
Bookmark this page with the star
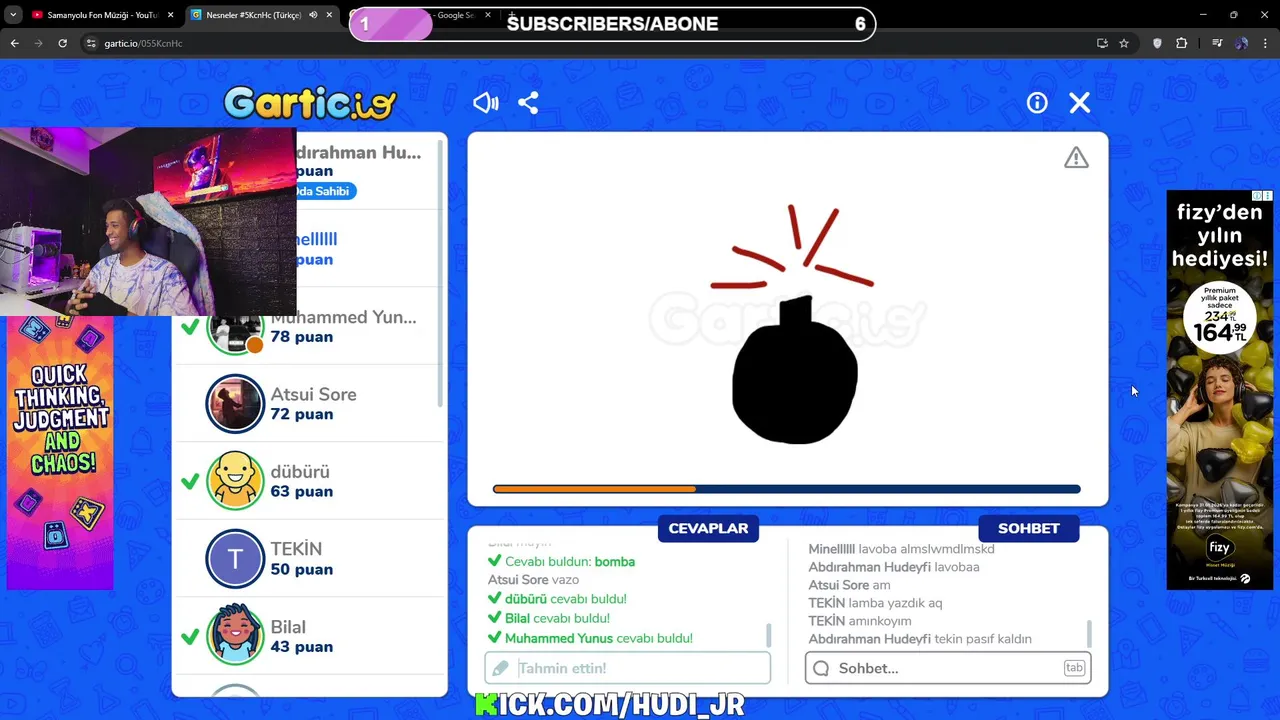click(x=1124, y=43)
